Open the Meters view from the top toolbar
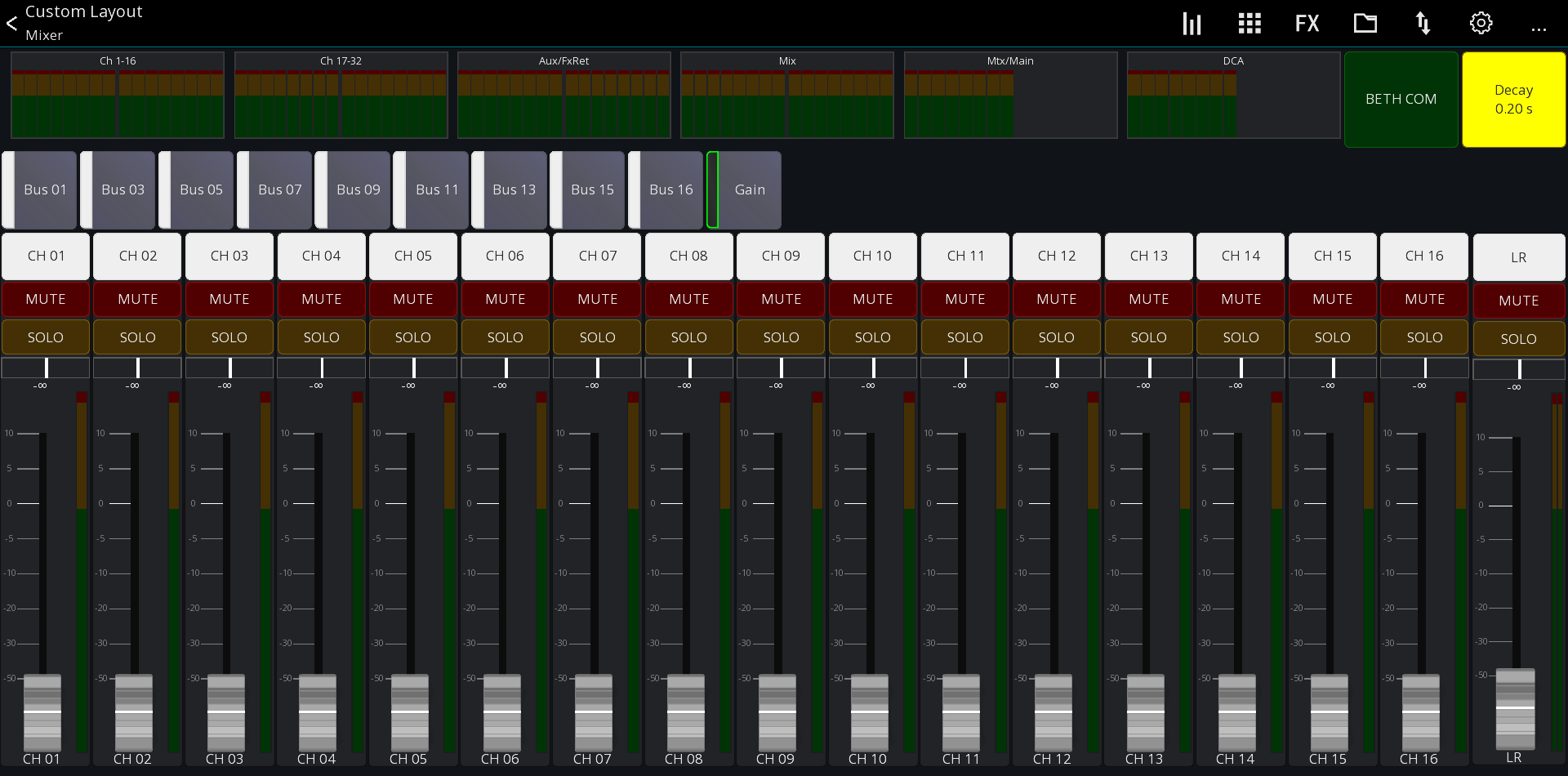The width and height of the screenshot is (1568, 776). [1191, 23]
